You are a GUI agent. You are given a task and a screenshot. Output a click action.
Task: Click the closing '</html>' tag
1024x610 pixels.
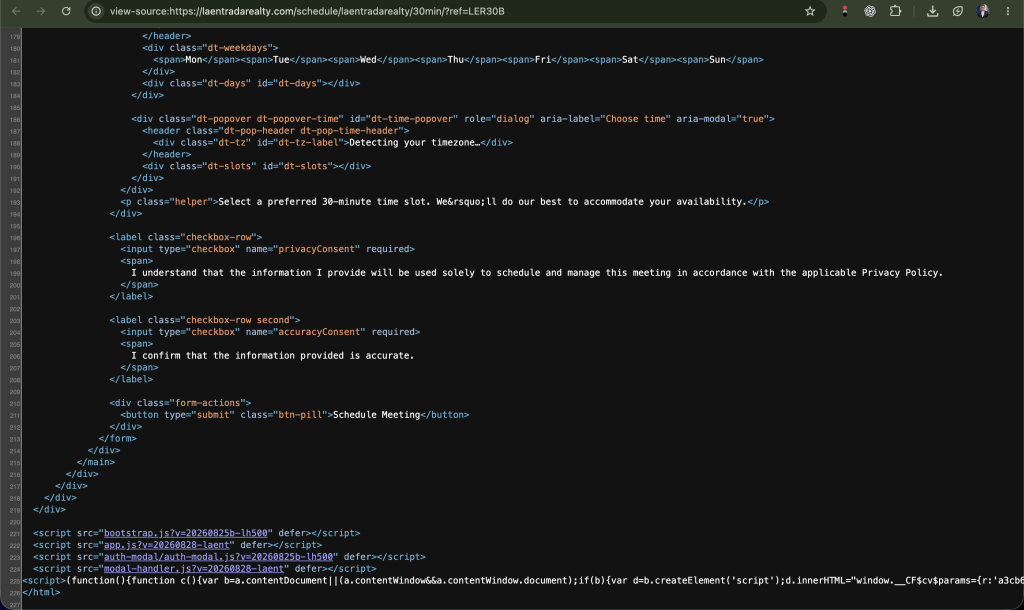(x=41, y=592)
